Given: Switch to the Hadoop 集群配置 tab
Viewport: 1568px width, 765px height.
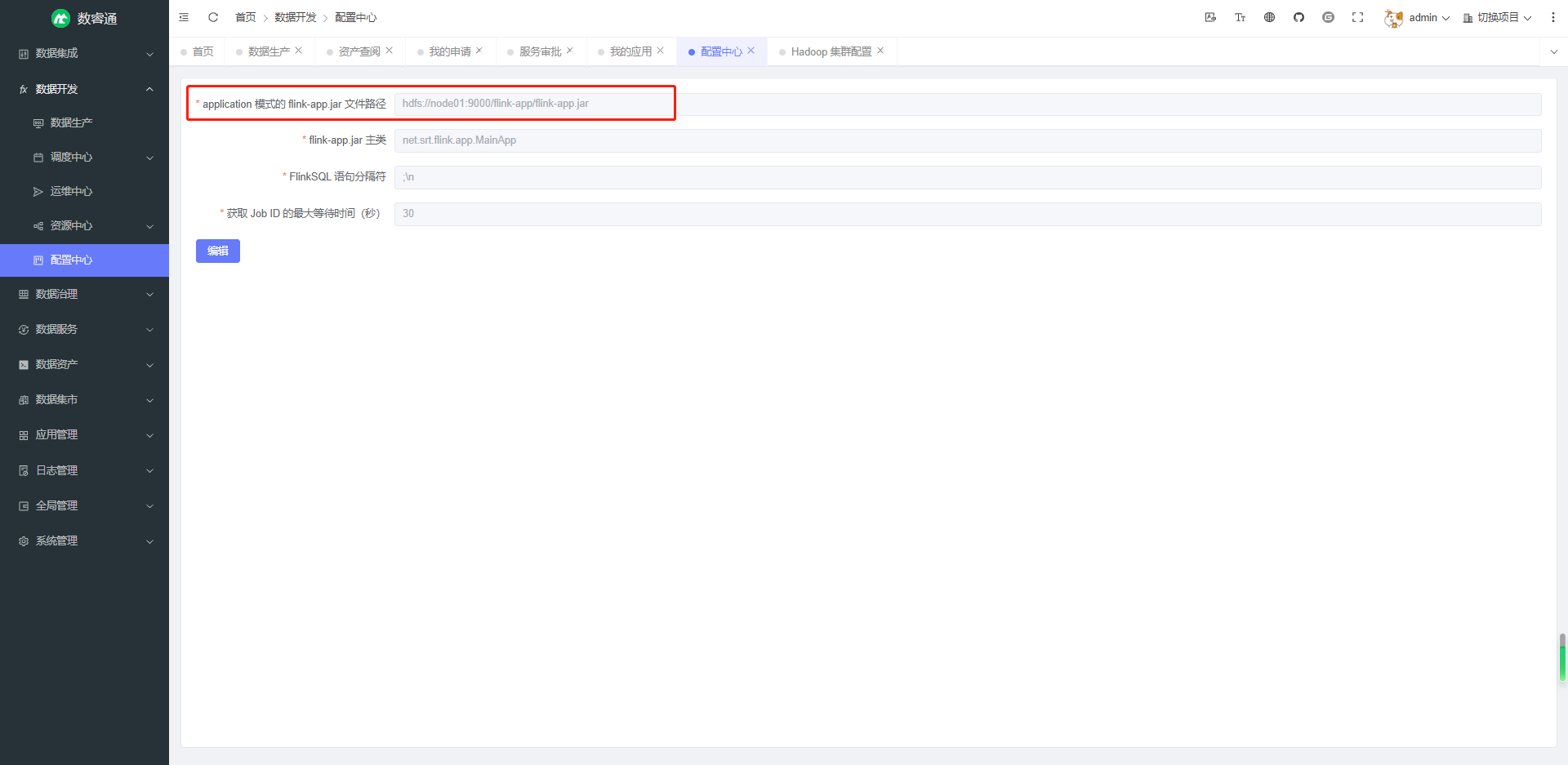Looking at the screenshot, I should (831, 51).
